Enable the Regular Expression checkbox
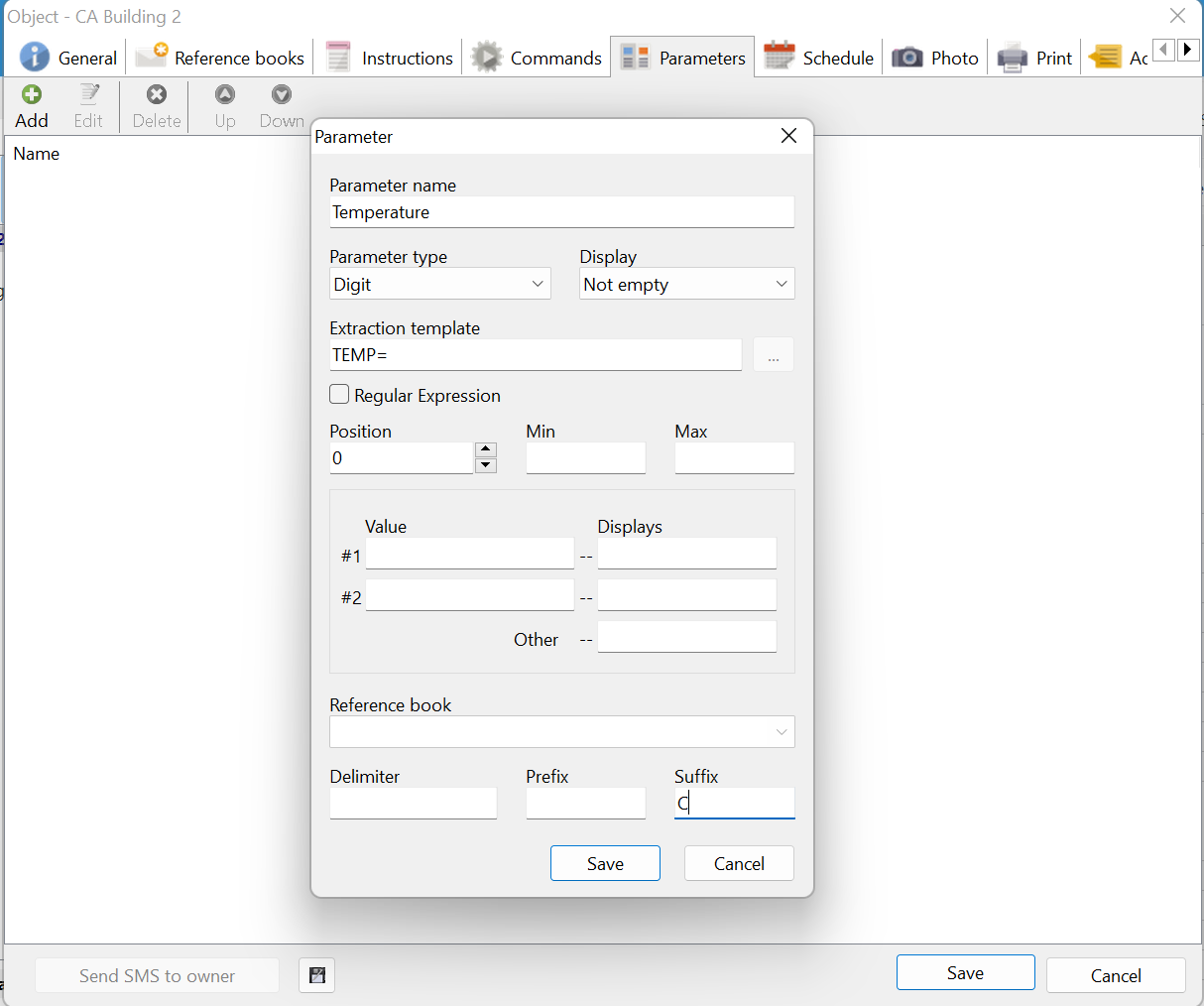 point(339,394)
